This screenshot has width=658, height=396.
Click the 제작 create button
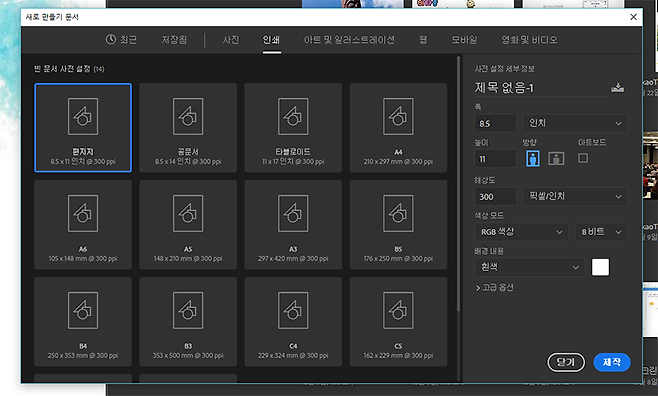pos(612,362)
